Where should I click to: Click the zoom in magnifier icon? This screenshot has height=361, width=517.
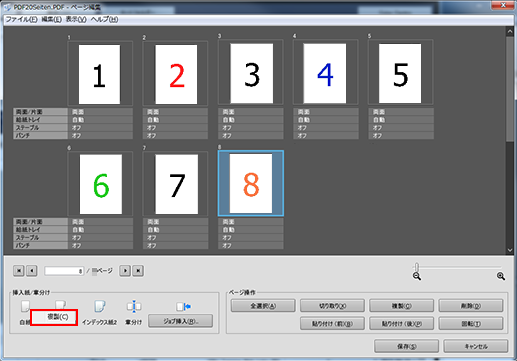[x=501, y=276]
